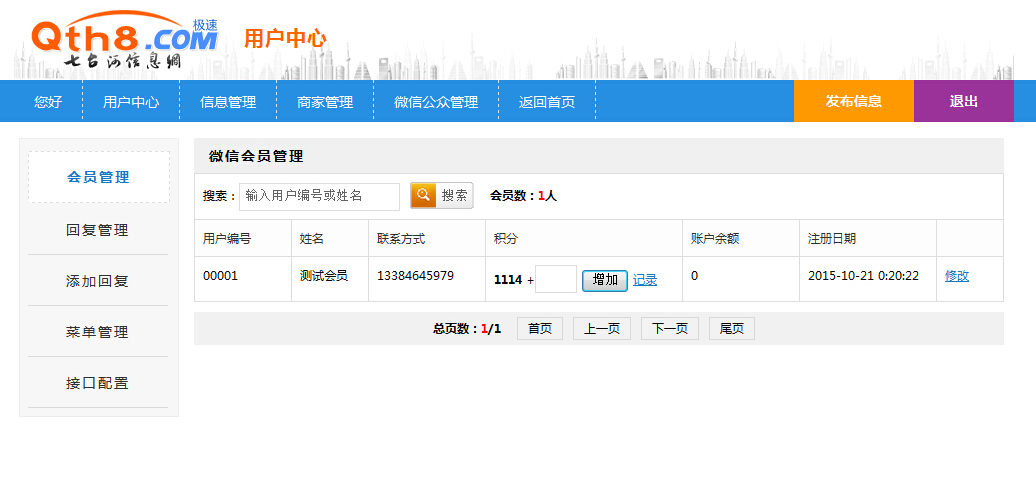Open the 记录 points history link
Viewport: 1036px width, 497px height.
[x=645, y=280]
